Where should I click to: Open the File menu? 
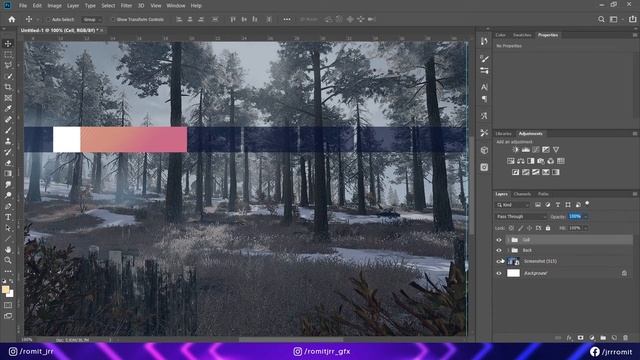click(23, 6)
